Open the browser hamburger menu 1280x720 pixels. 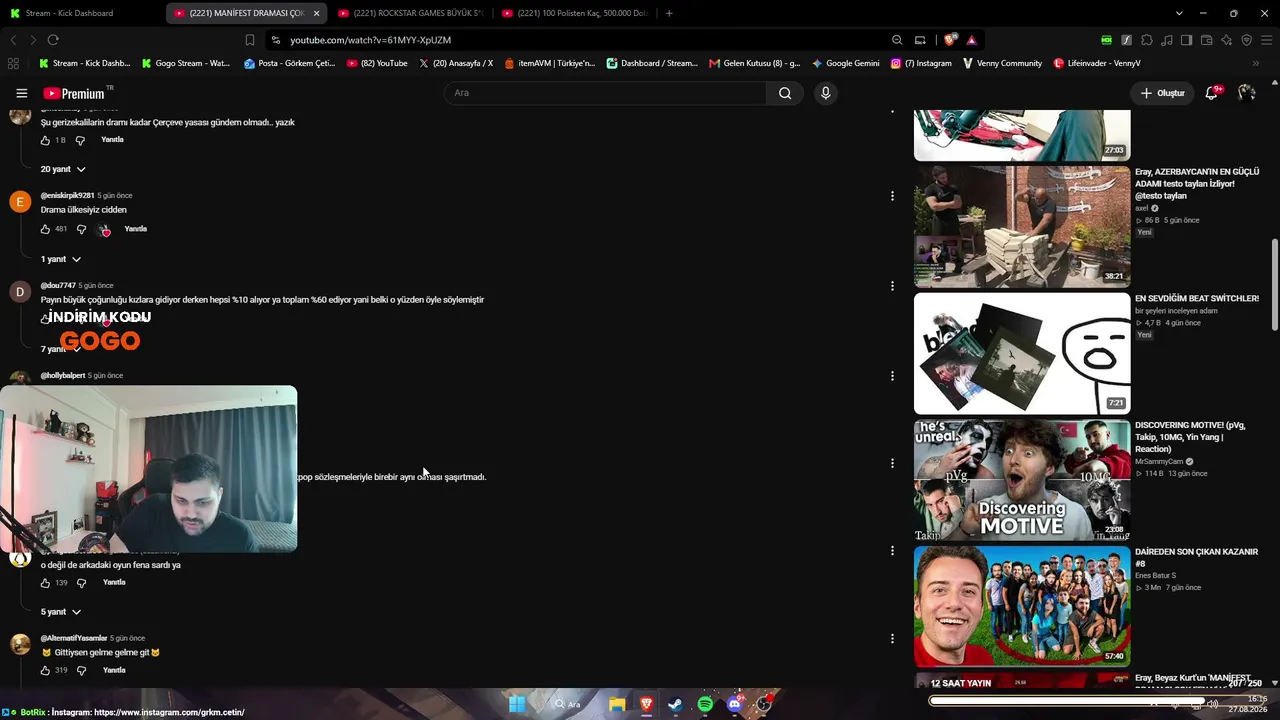point(1266,40)
